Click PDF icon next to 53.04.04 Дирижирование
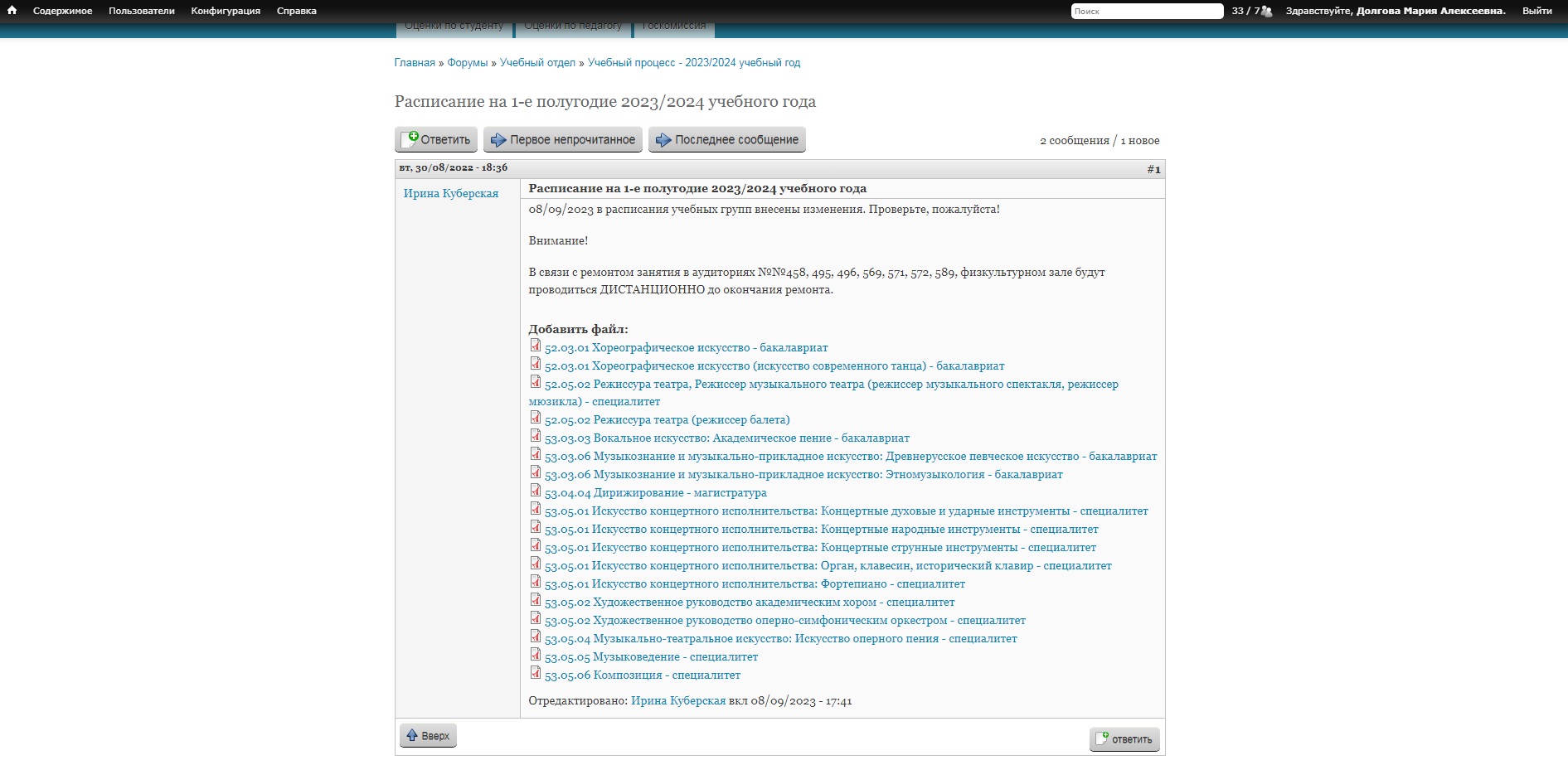1568x760 pixels. pos(536,491)
